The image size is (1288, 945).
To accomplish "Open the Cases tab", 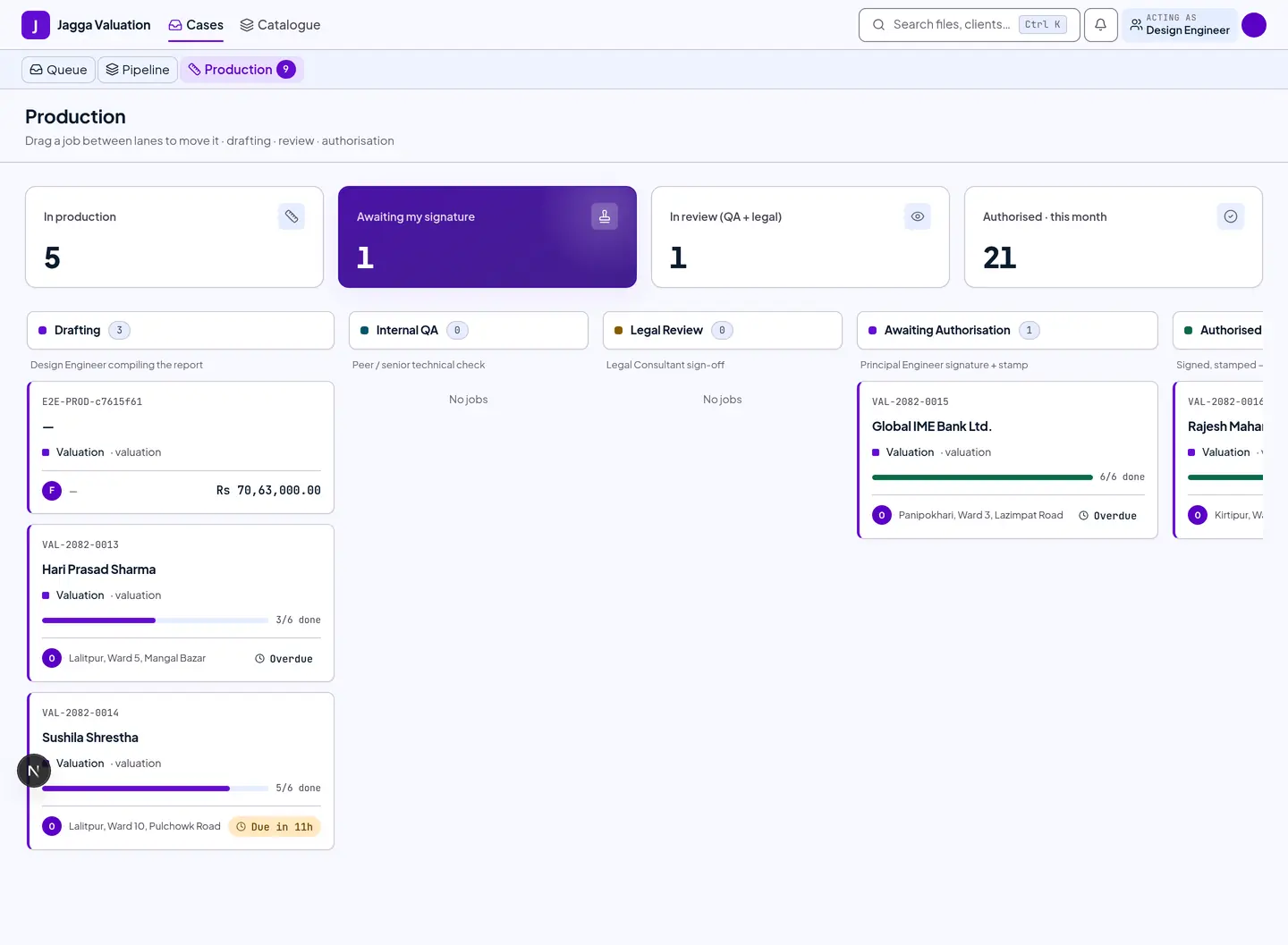I will (196, 25).
